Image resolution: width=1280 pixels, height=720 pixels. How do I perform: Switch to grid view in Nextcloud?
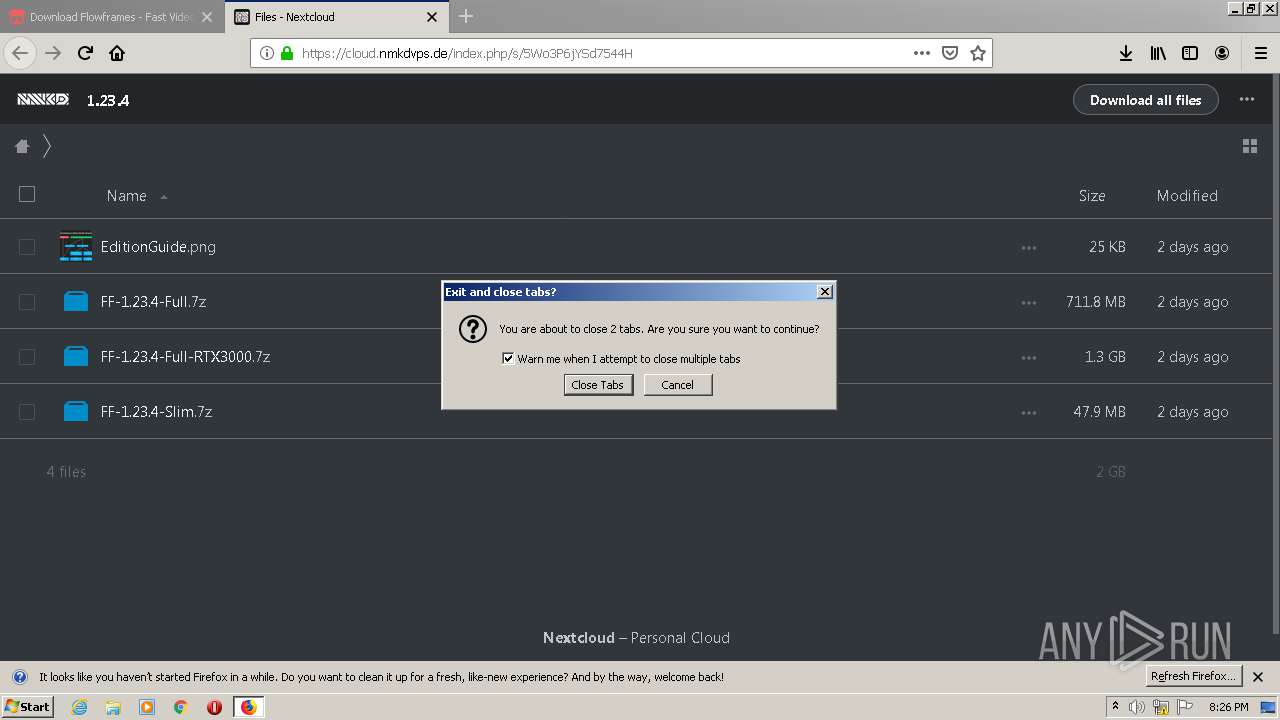[x=1250, y=146]
